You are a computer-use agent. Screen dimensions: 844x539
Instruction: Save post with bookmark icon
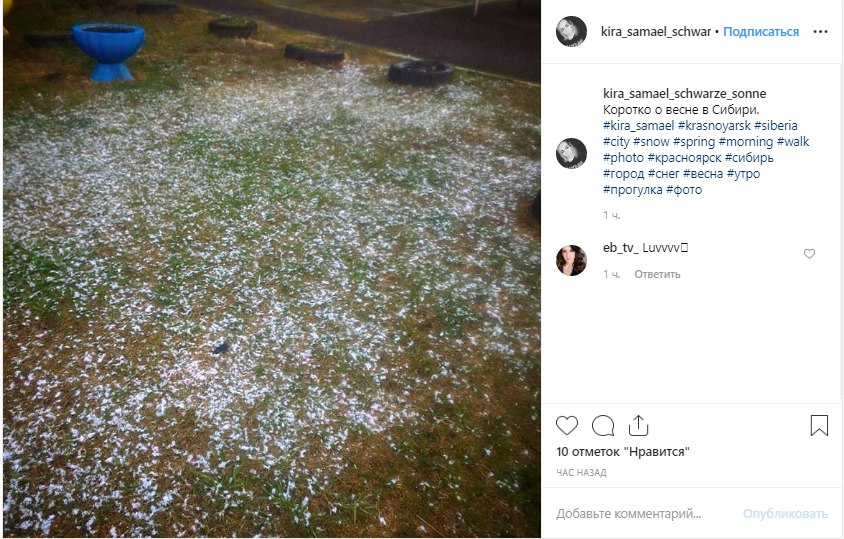point(819,425)
